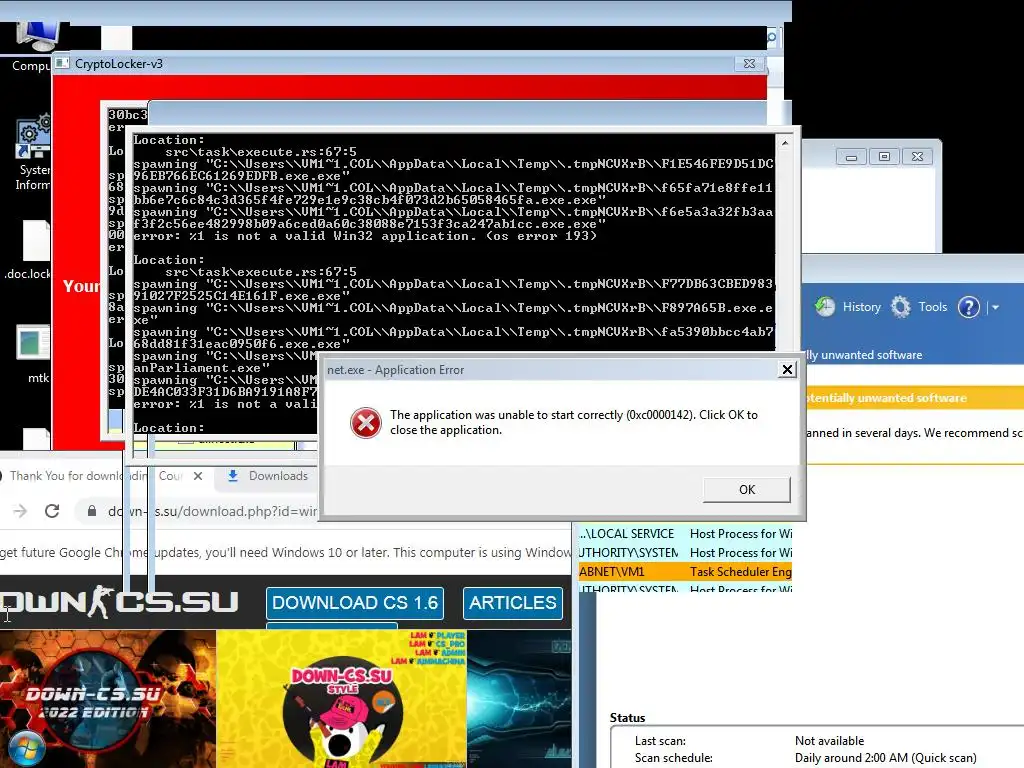This screenshot has height=768, width=1024.
Task: Click the help question mark icon
Action: pyautogui.click(x=968, y=307)
